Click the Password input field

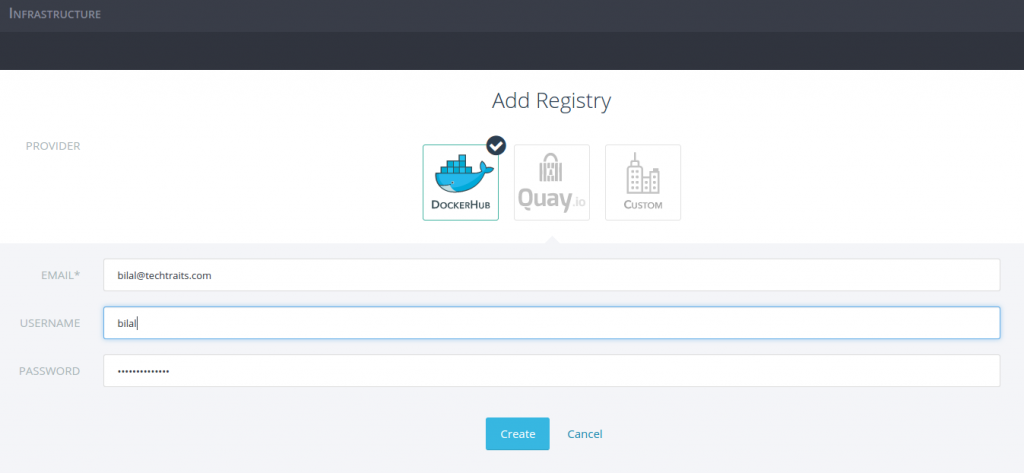click(x=551, y=371)
